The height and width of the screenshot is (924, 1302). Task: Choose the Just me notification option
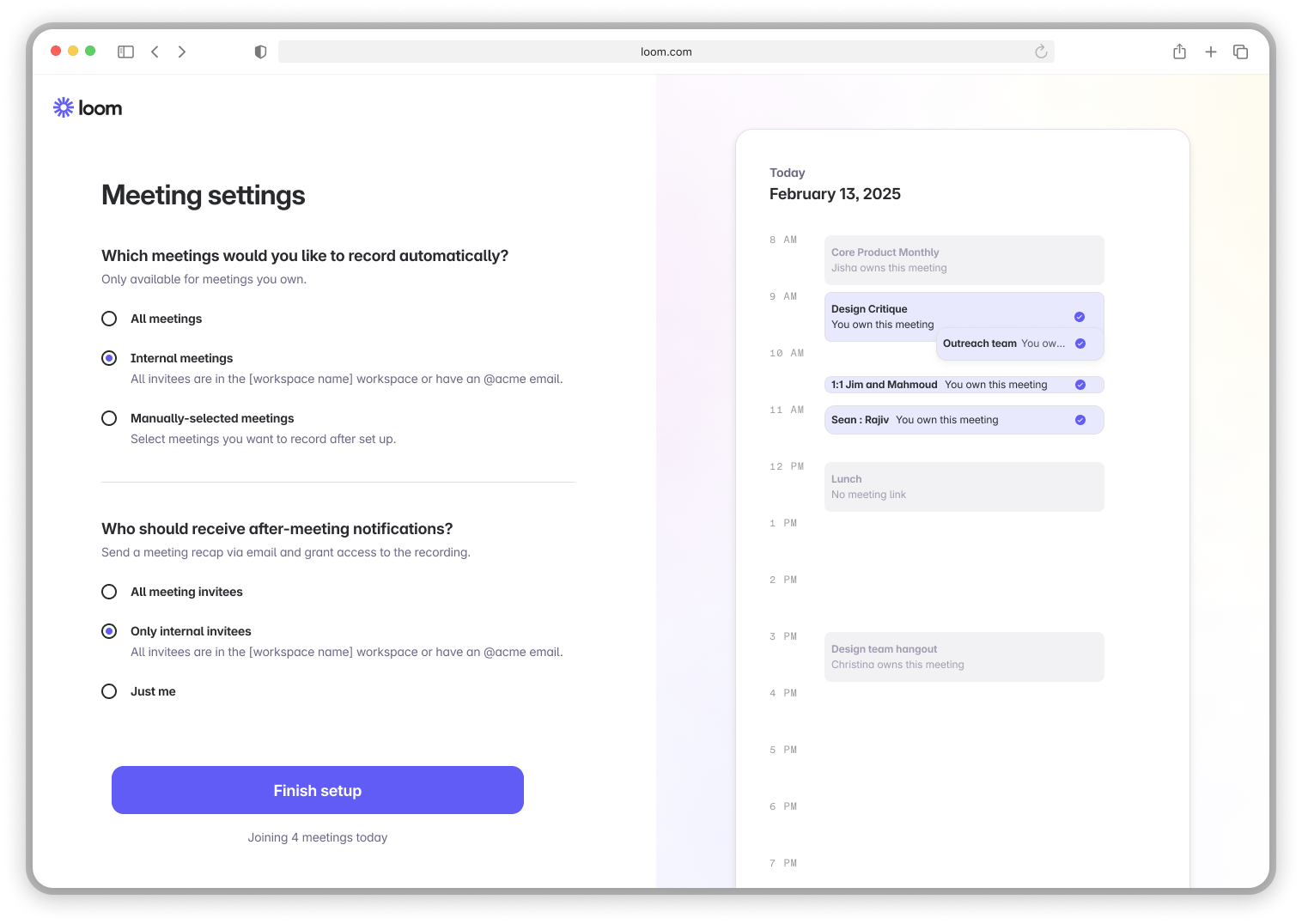tap(109, 691)
